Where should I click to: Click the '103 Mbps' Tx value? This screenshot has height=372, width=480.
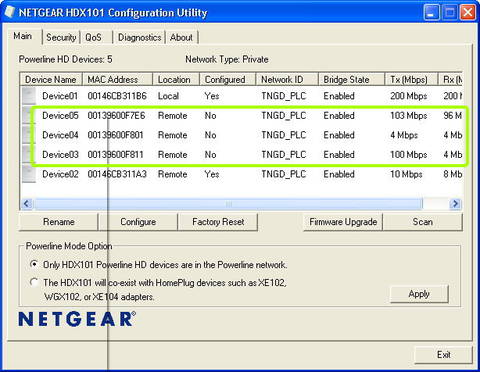(x=409, y=116)
